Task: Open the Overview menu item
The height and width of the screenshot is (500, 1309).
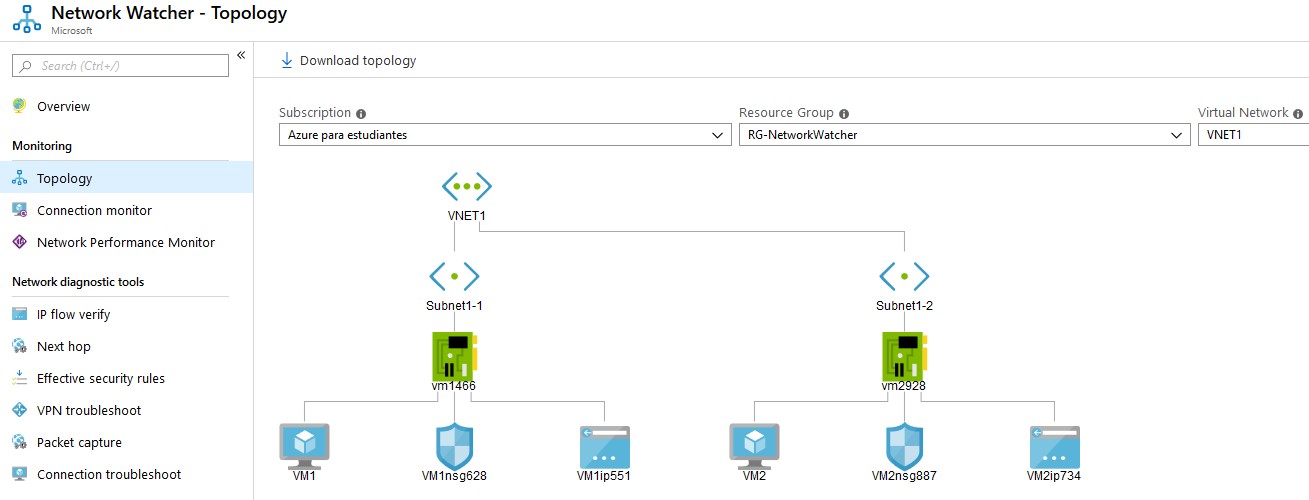Action: point(126,106)
